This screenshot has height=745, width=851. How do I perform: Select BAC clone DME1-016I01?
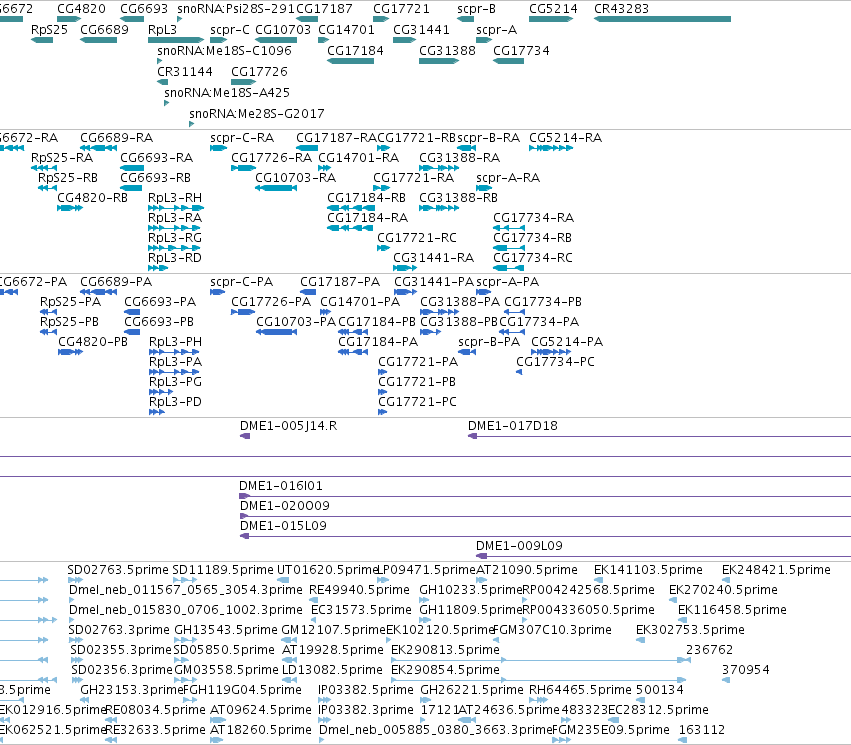pyautogui.click(x=545, y=496)
